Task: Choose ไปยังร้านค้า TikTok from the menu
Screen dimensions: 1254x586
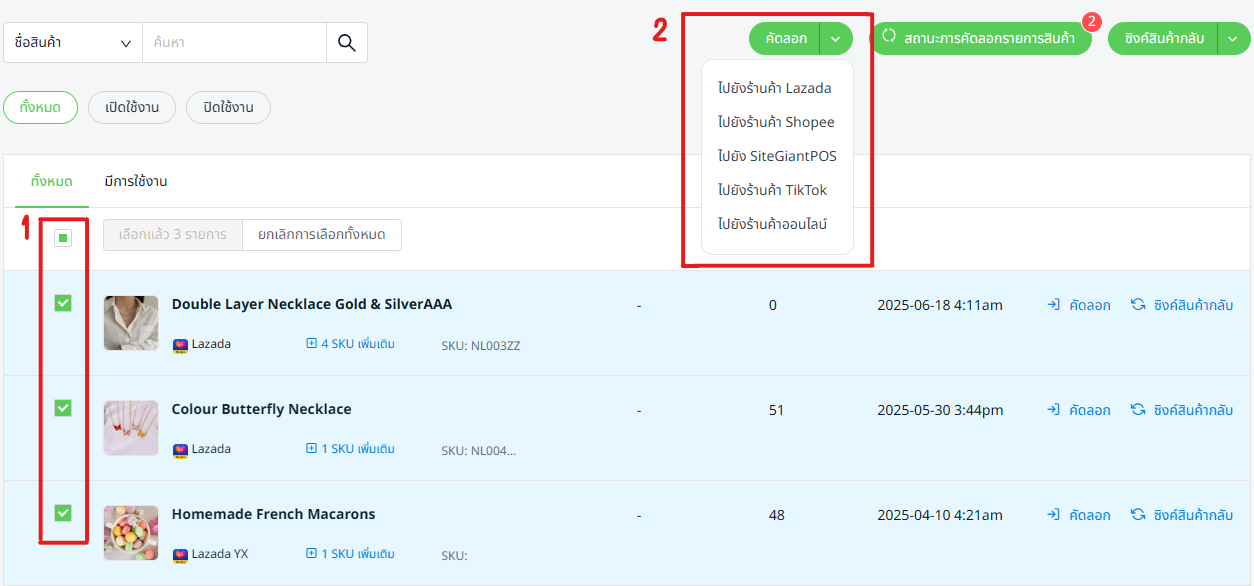Action: tap(771, 190)
